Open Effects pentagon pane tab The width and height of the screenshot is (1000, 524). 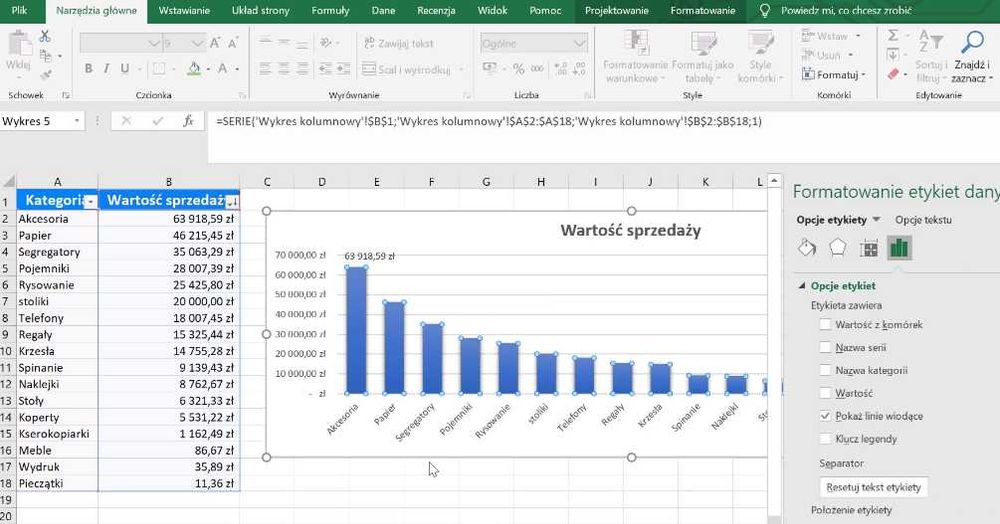pos(837,247)
